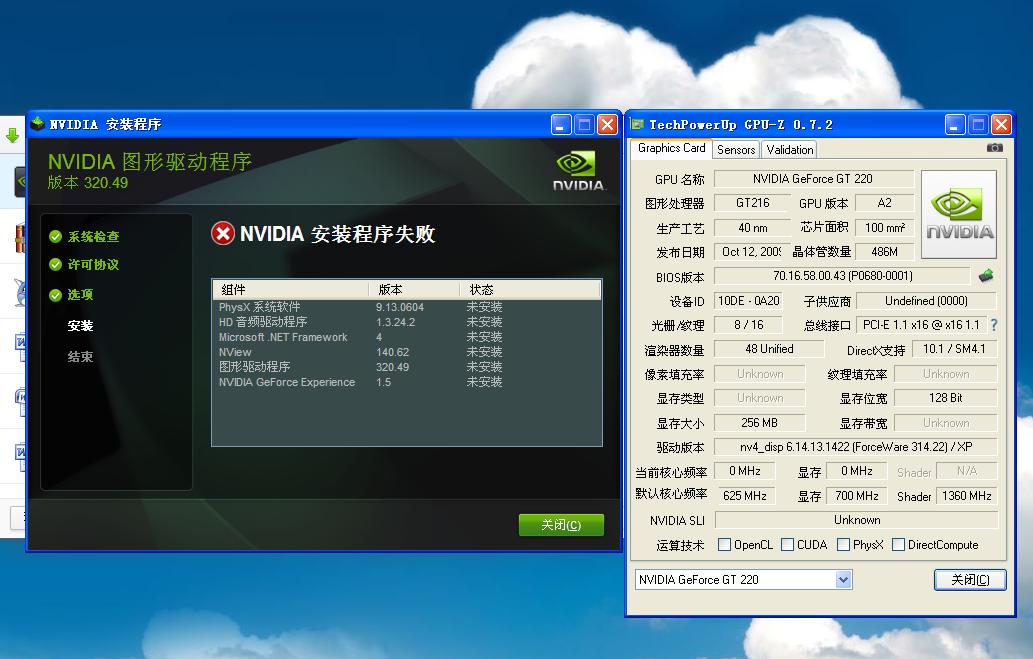The height and width of the screenshot is (659, 1033).
Task: Check the PhysX checkbox
Action: (x=843, y=545)
